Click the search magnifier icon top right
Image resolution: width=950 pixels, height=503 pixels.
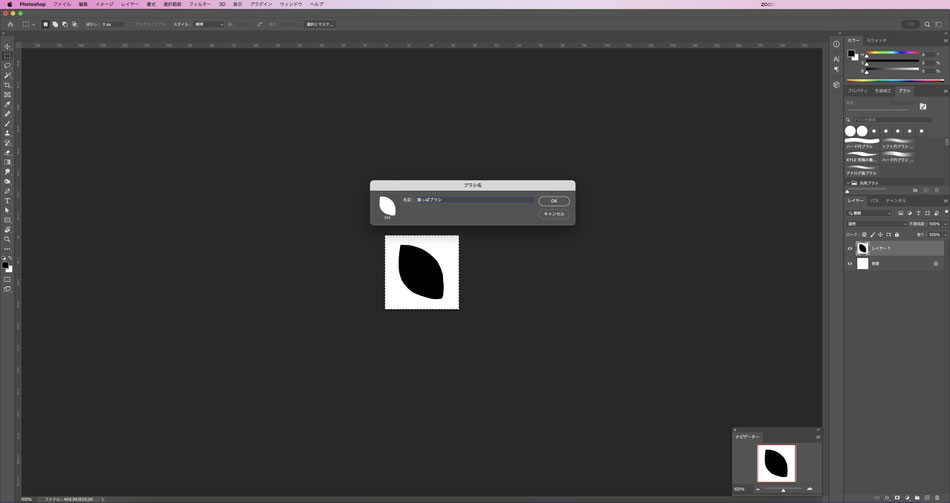pos(927,24)
